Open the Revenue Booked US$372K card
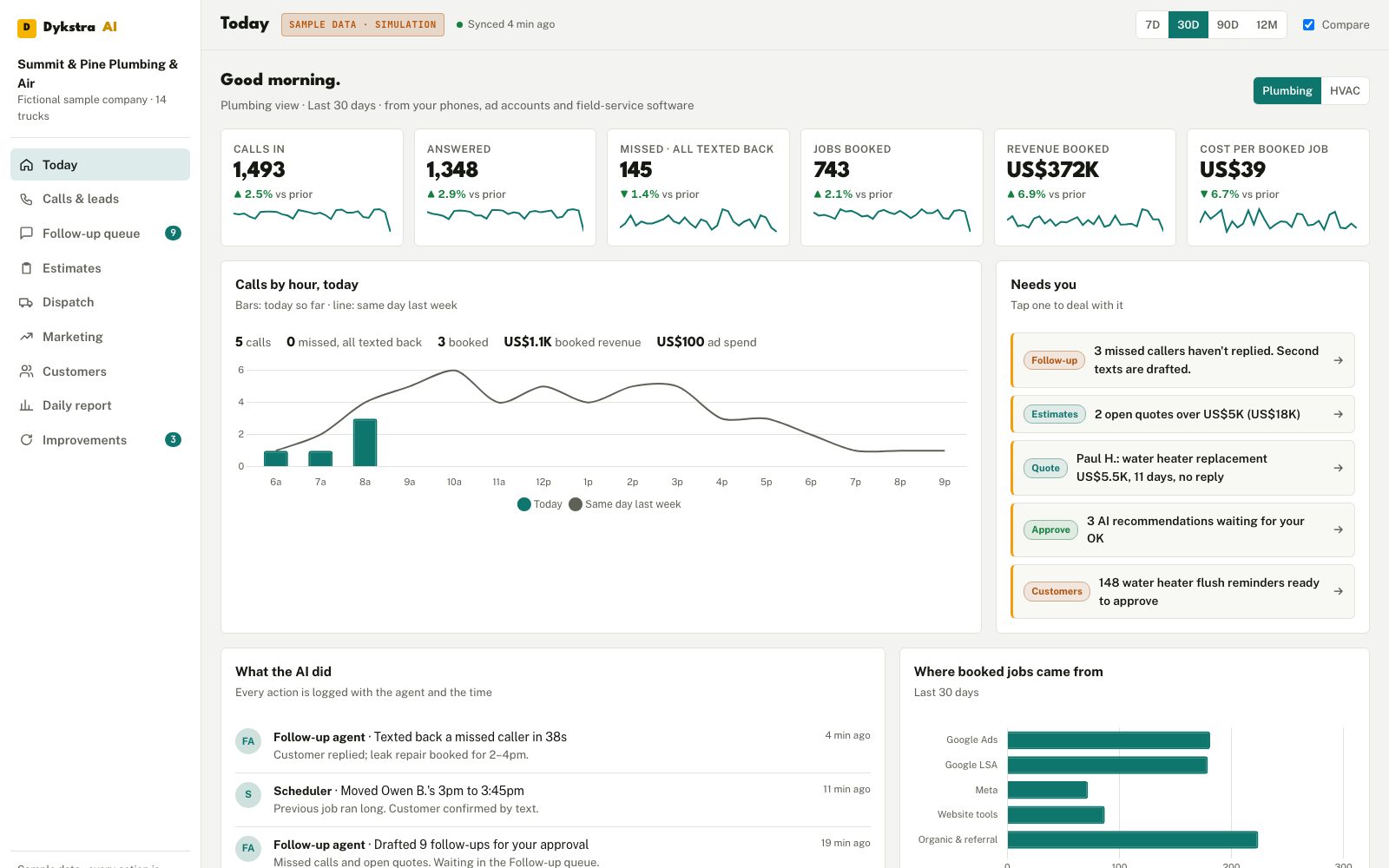Viewport: 1389px width, 868px height. [x=1085, y=187]
